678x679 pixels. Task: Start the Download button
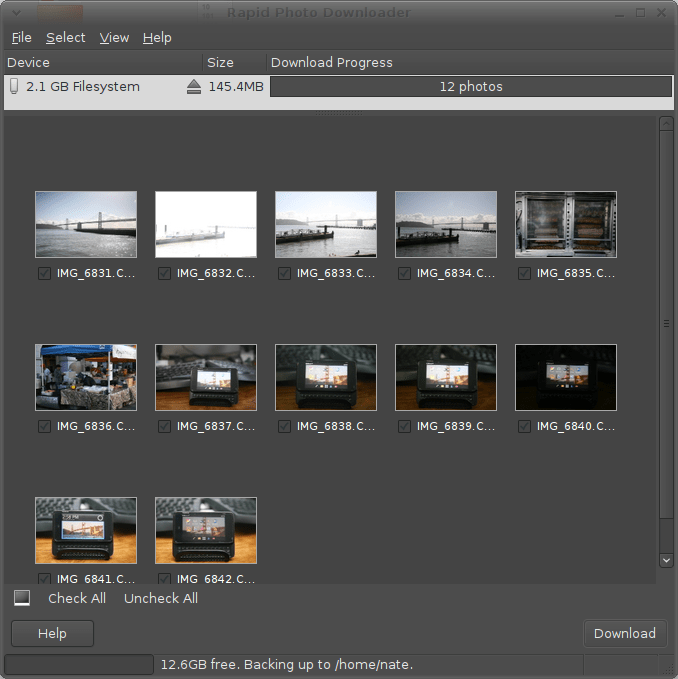pos(625,634)
